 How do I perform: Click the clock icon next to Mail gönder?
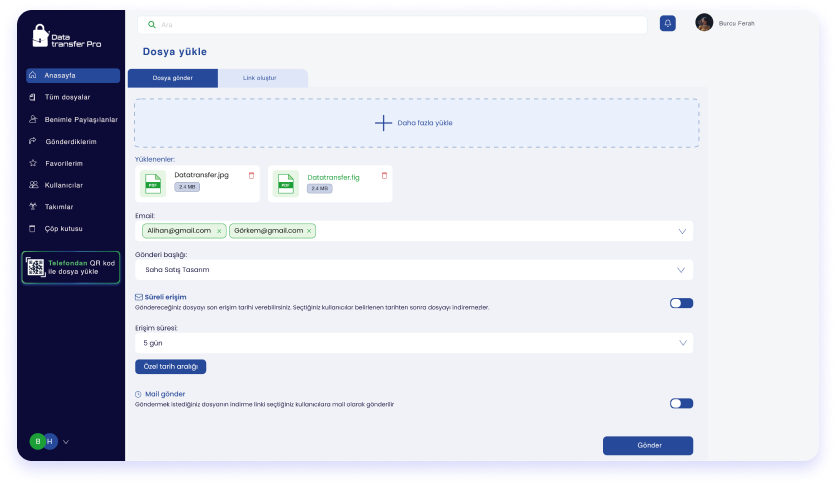(x=138, y=394)
